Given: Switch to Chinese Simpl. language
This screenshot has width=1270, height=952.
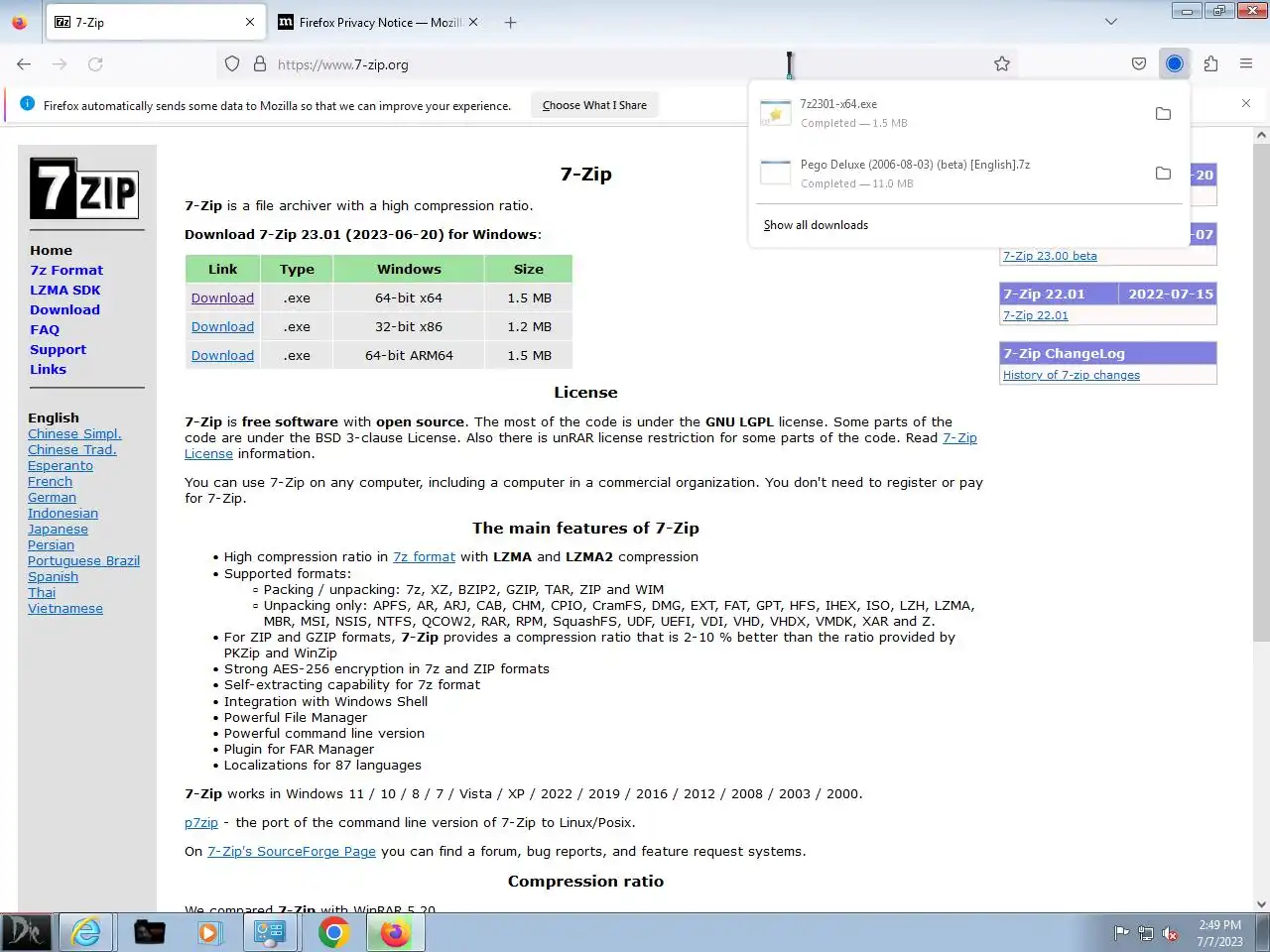Looking at the screenshot, I should (x=74, y=433).
